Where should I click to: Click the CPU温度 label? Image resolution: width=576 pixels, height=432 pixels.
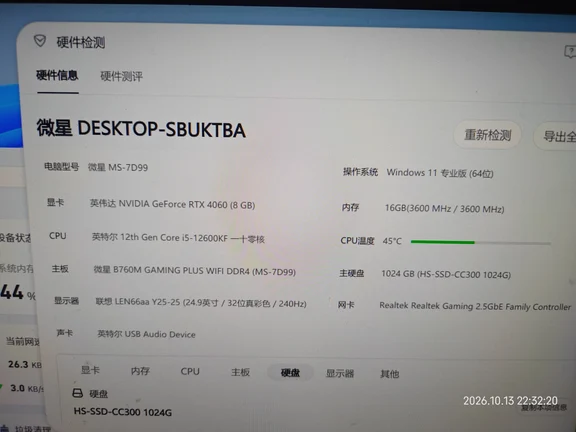(357, 241)
